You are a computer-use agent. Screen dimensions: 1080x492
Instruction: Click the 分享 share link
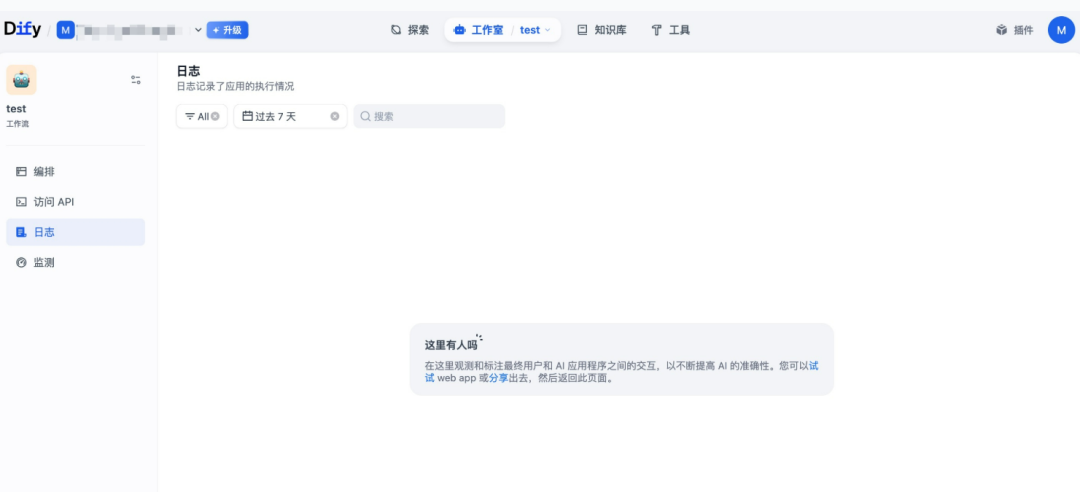pyautogui.click(x=499, y=378)
